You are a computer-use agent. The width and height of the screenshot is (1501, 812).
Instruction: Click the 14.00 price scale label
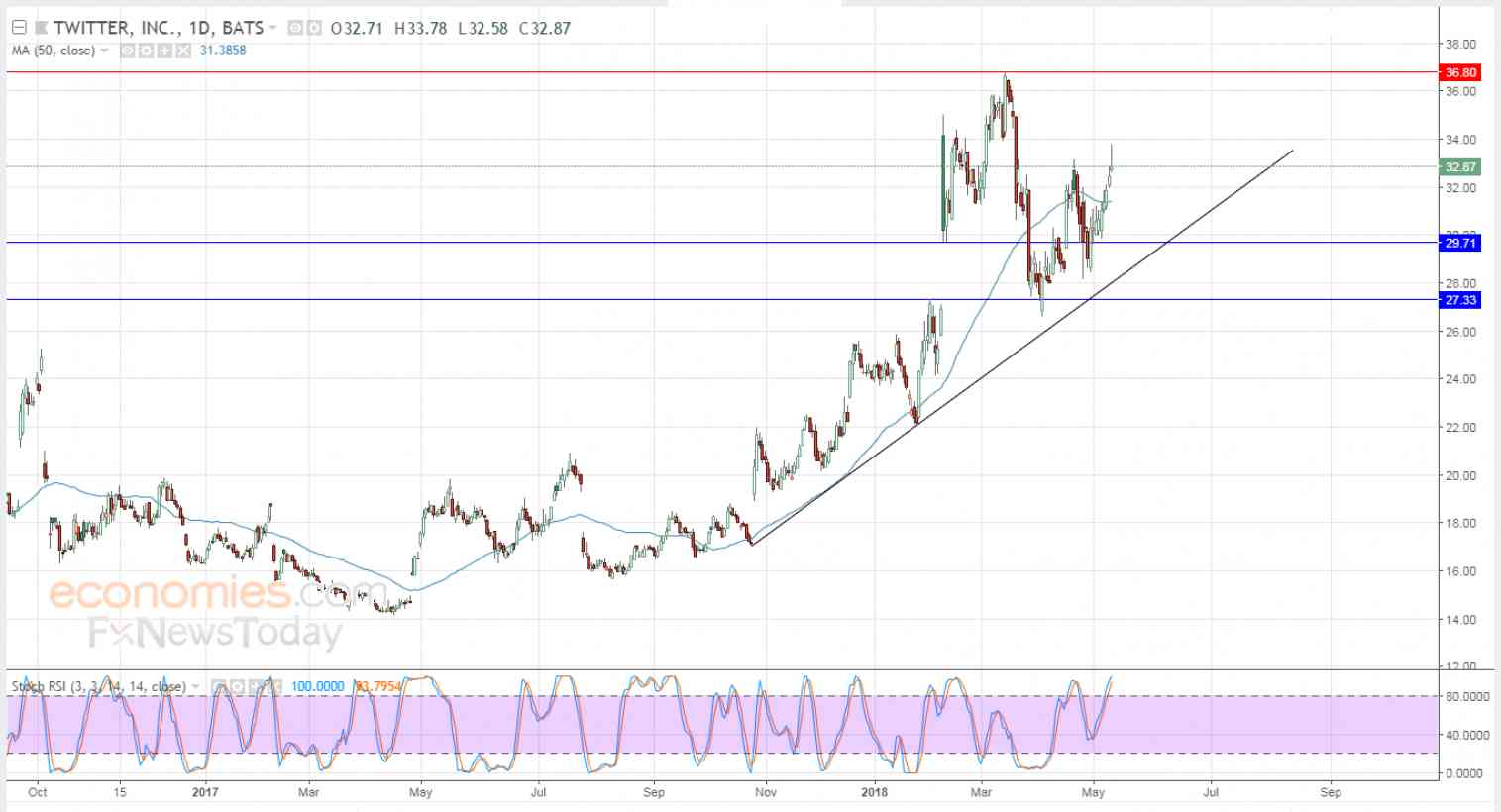[1461, 620]
